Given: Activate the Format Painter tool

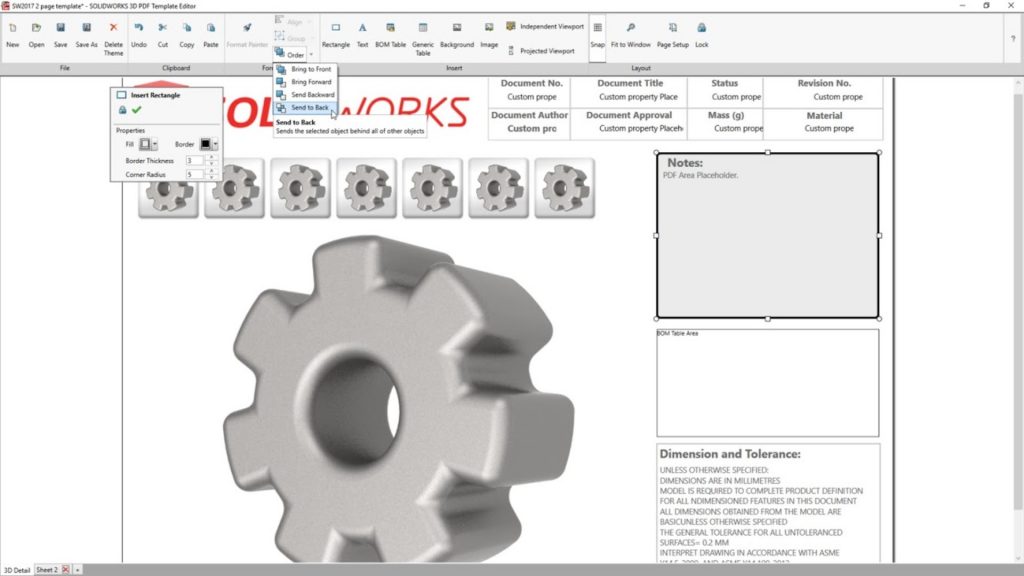Looking at the screenshot, I should coord(247,35).
